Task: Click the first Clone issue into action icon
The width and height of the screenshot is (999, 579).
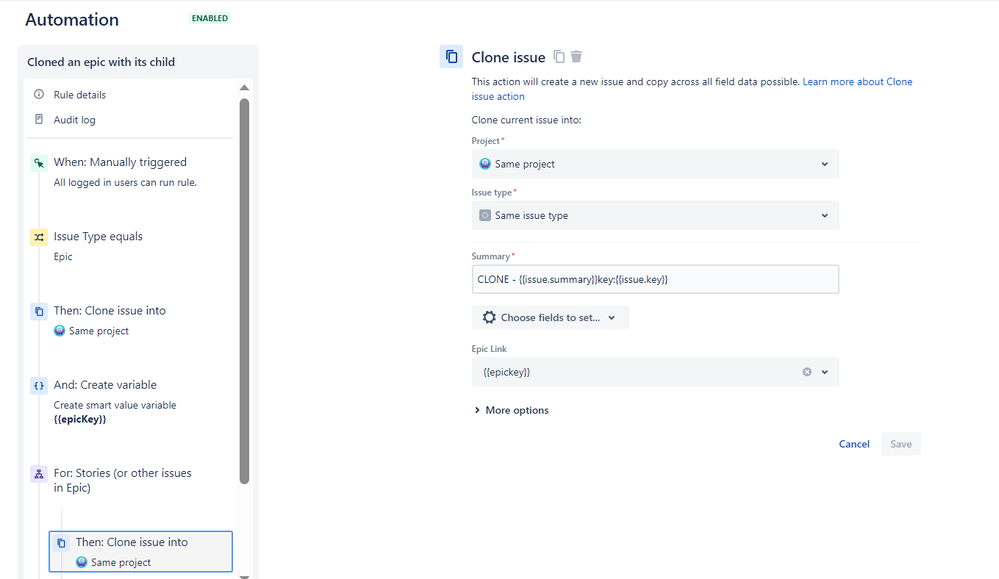Action: [x=39, y=311]
